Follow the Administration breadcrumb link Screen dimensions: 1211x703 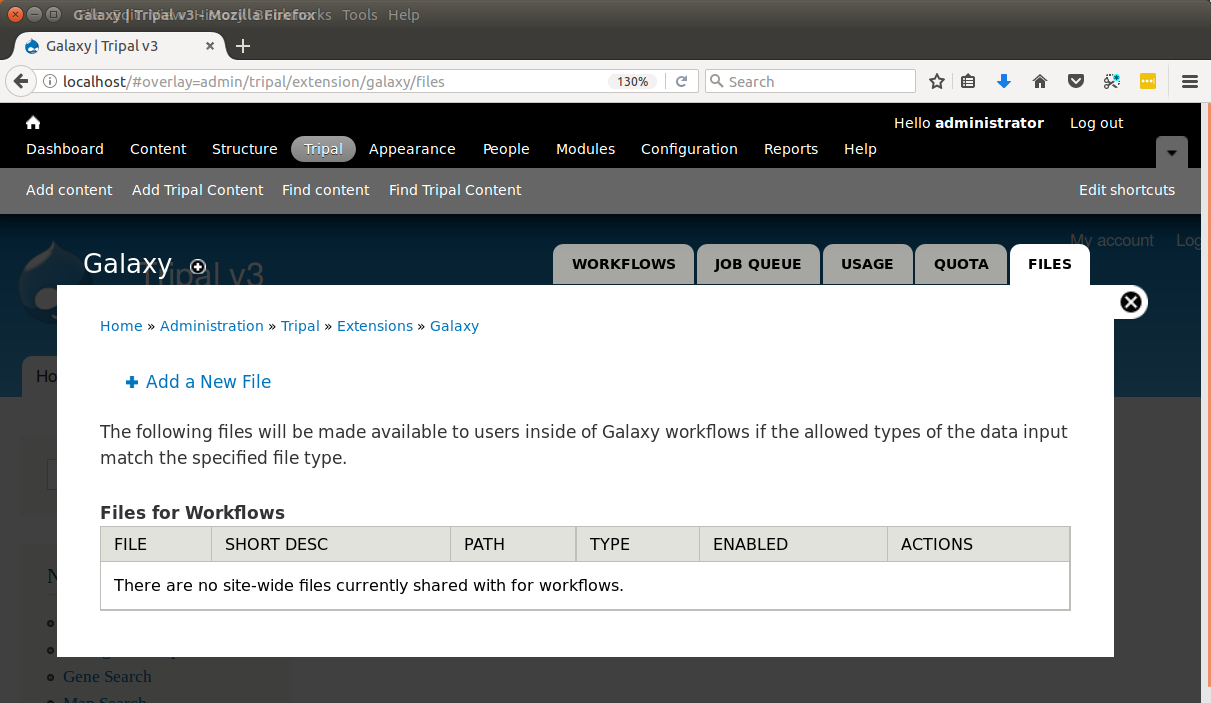click(212, 326)
